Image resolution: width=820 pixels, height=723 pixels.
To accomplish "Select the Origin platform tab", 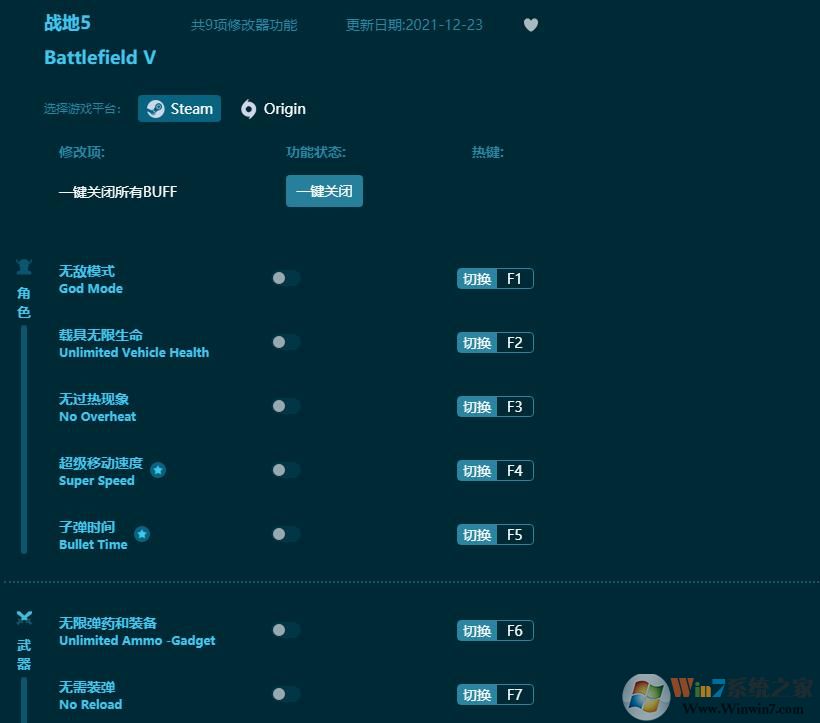I will (273, 109).
